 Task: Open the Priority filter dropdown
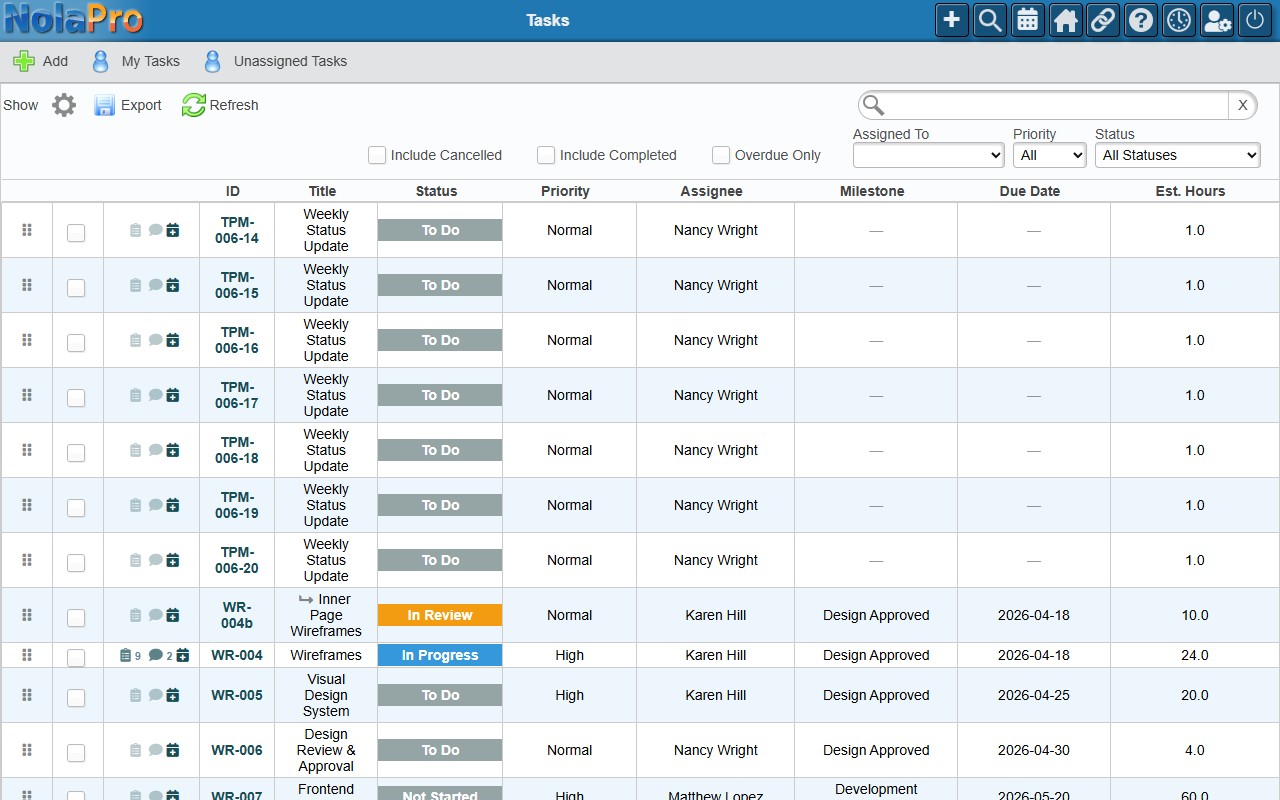1049,155
